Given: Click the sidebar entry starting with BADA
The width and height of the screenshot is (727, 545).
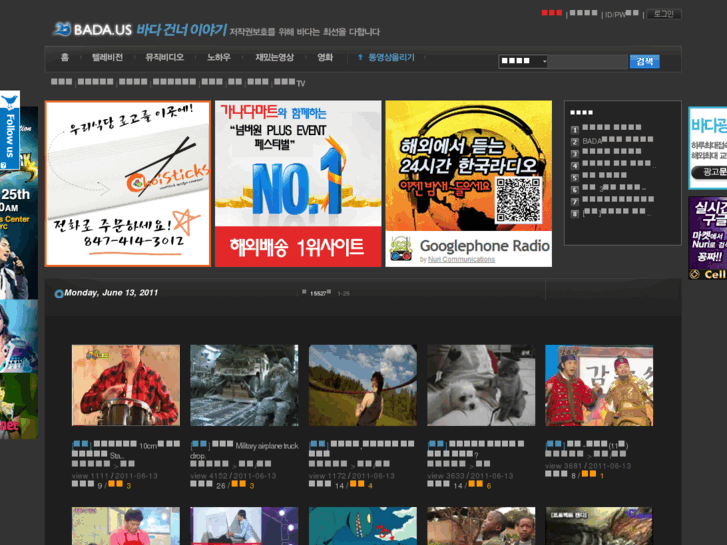Looking at the screenshot, I should click(x=618, y=141).
